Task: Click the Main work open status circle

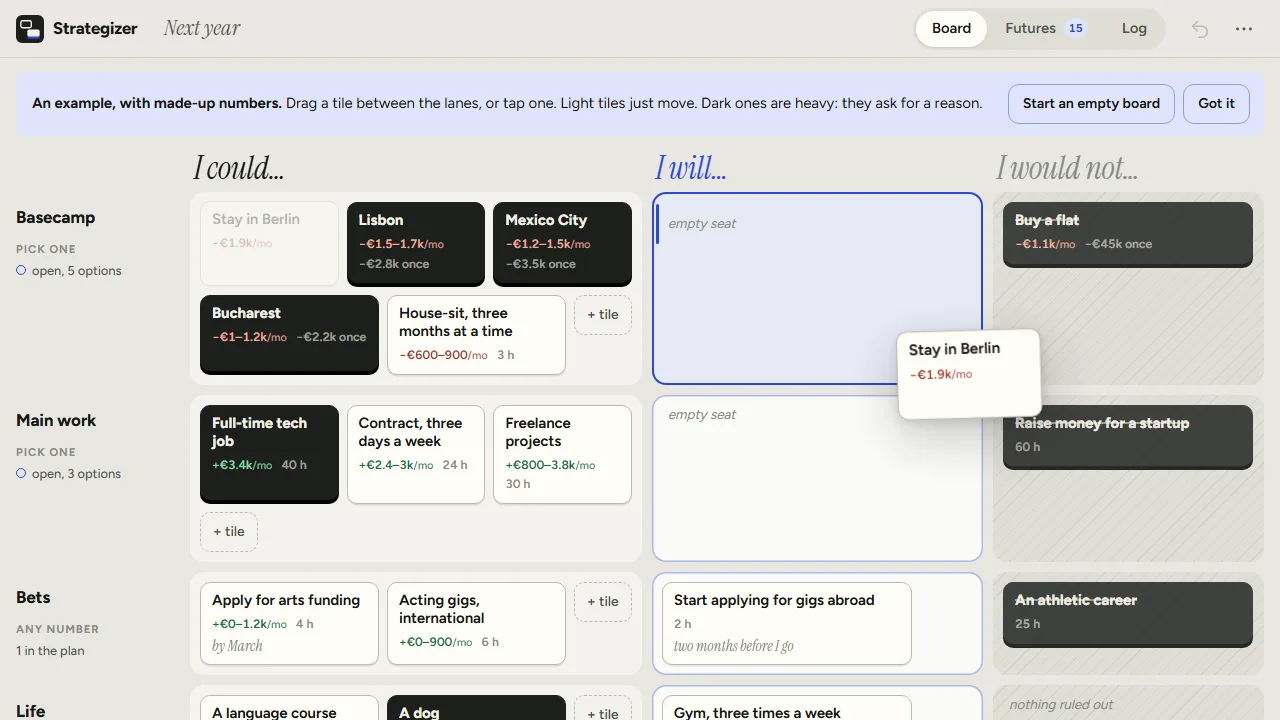Action: click(21, 473)
